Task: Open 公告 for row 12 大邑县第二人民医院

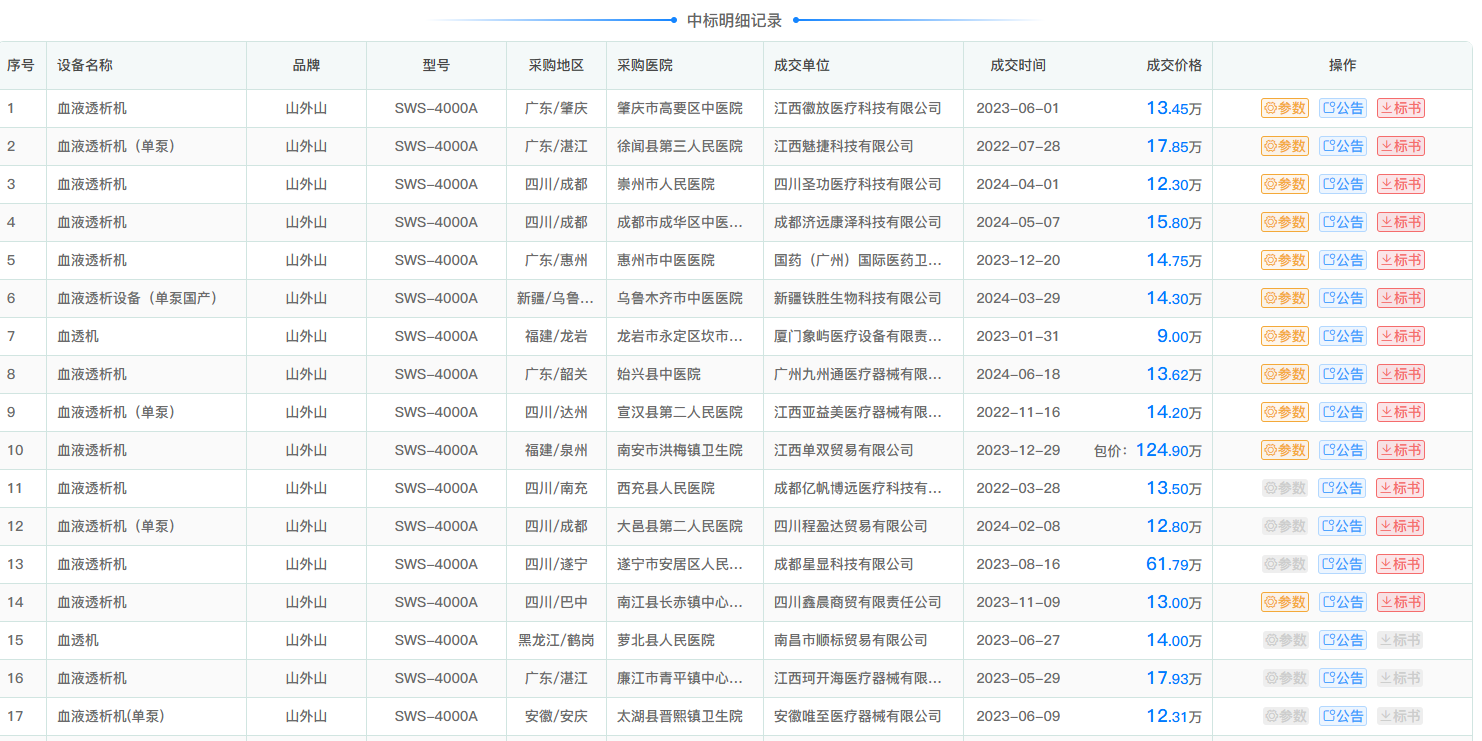Action: click(x=1343, y=526)
